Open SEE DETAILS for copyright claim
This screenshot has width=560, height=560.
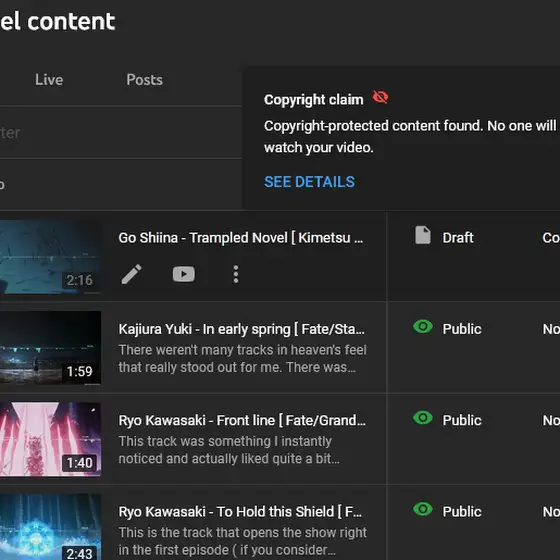coord(309,182)
